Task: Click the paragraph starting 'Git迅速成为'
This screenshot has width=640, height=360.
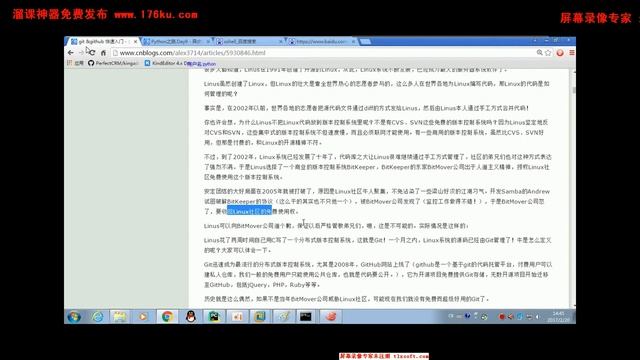Action: [378, 275]
